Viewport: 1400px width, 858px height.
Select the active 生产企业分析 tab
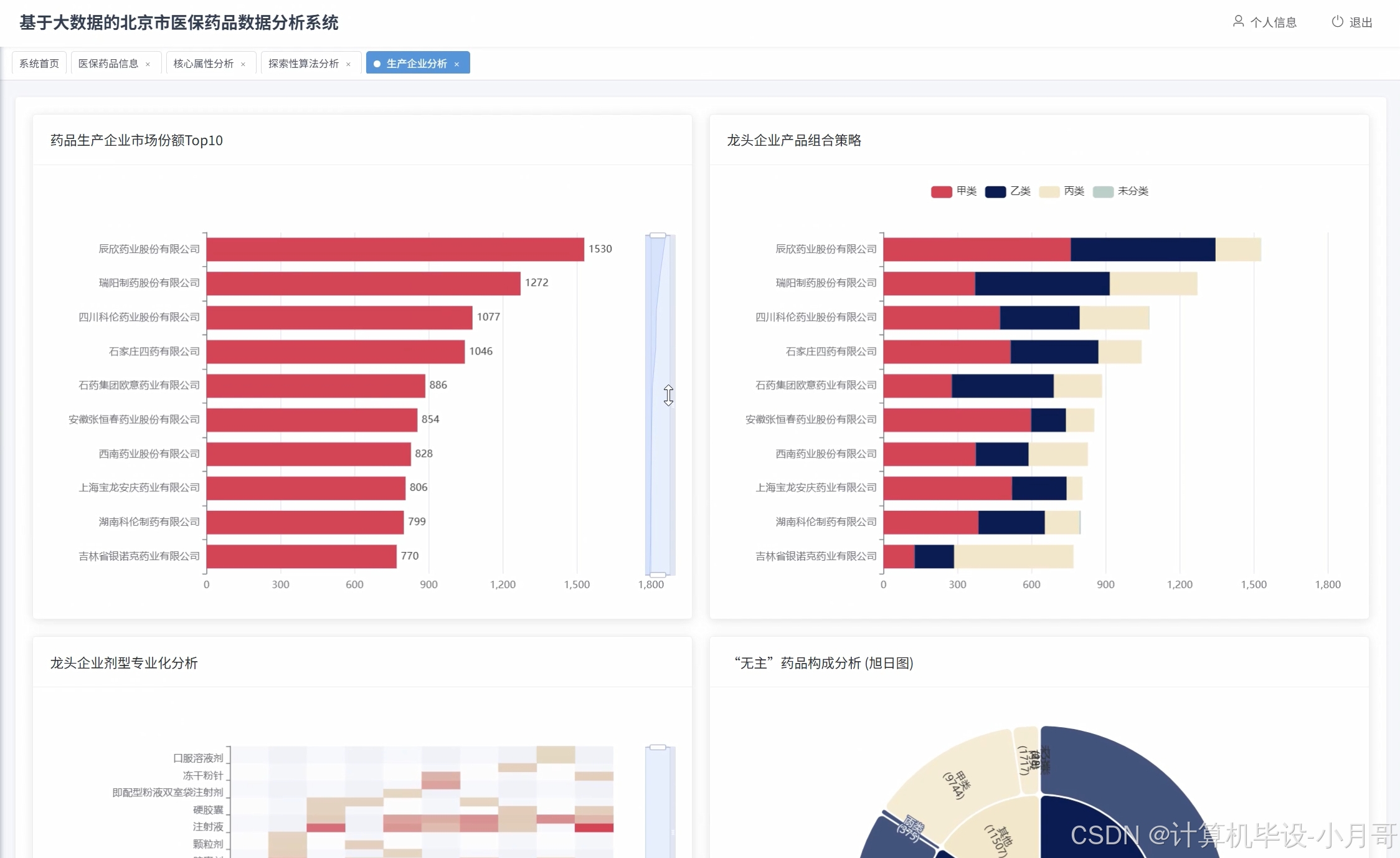tap(417, 64)
